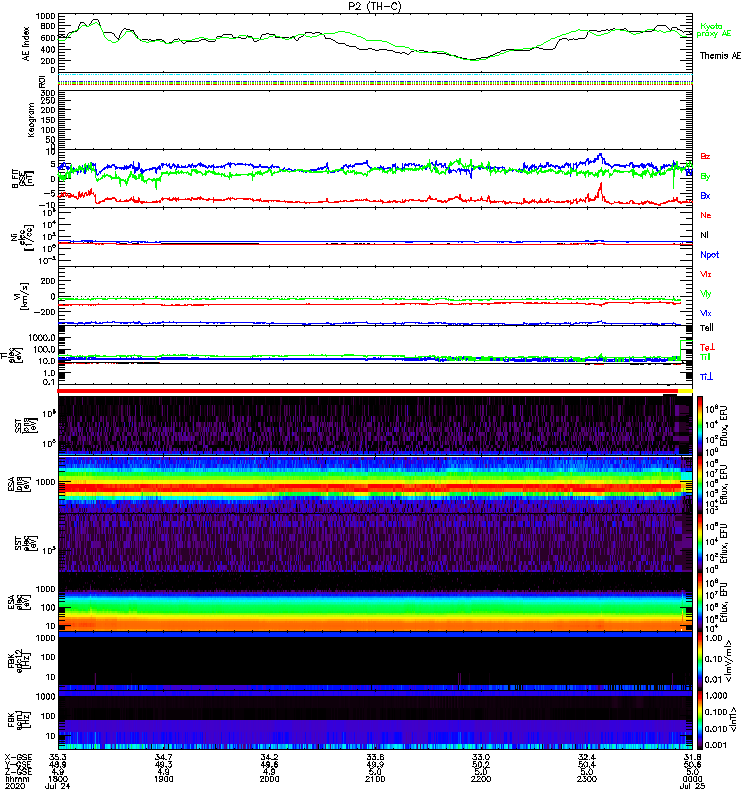Click the -200 tick on Vi axis
The height and width of the screenshot is (800, 750).
(x=44, y=312)
